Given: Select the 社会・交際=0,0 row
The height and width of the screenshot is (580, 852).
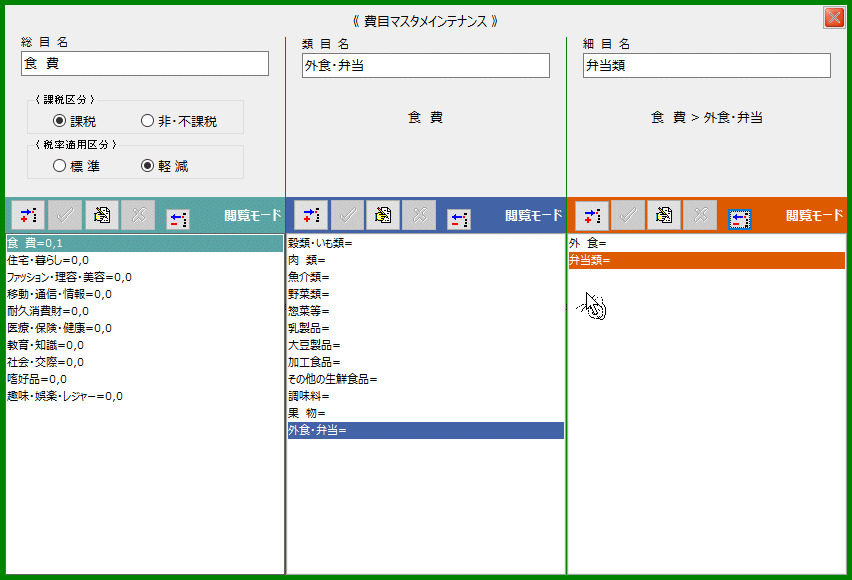Looking at the screenshot, I should (x=145, y=362).
